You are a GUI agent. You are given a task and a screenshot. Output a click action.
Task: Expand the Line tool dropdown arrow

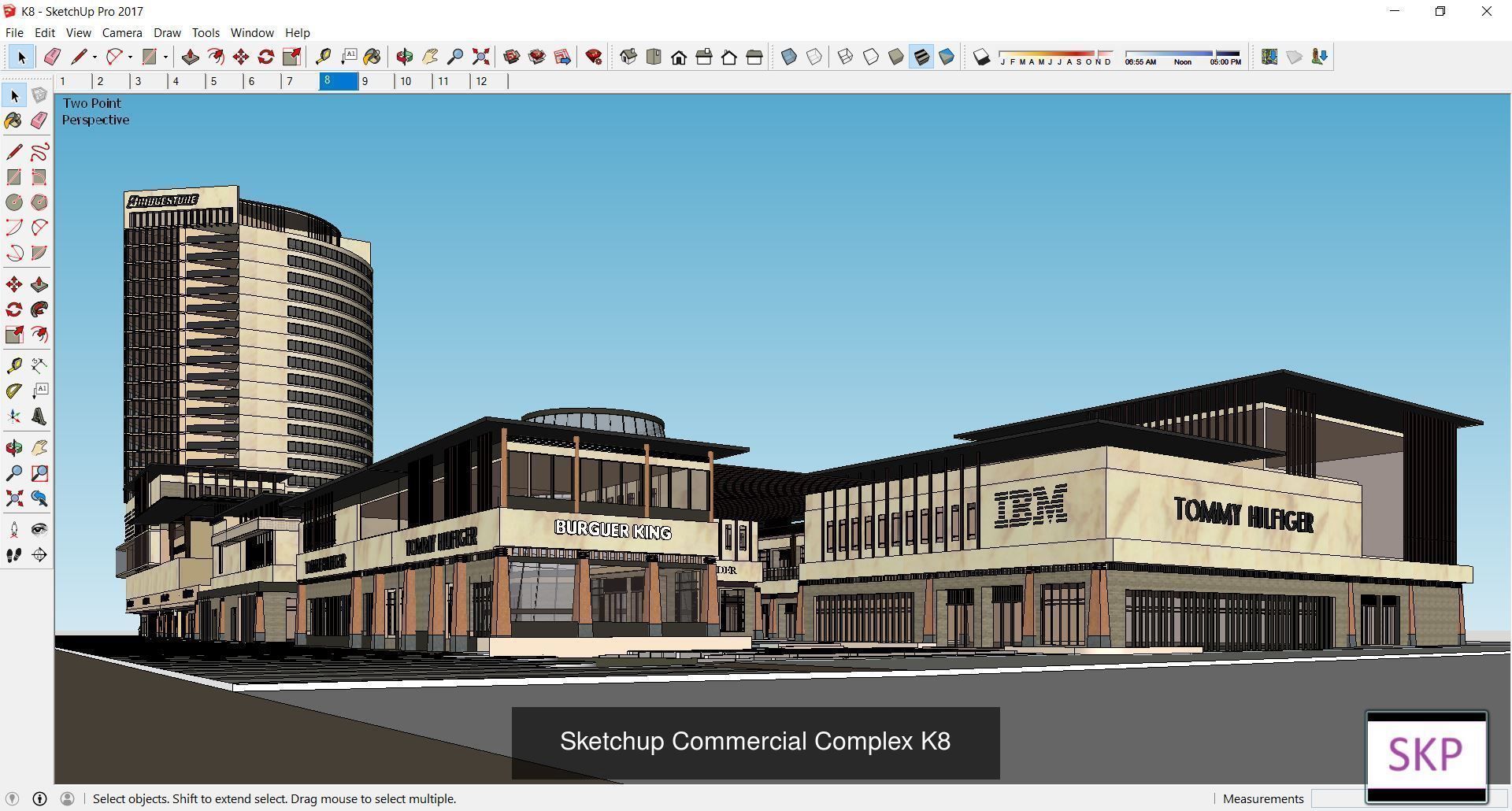coord(94,57)
